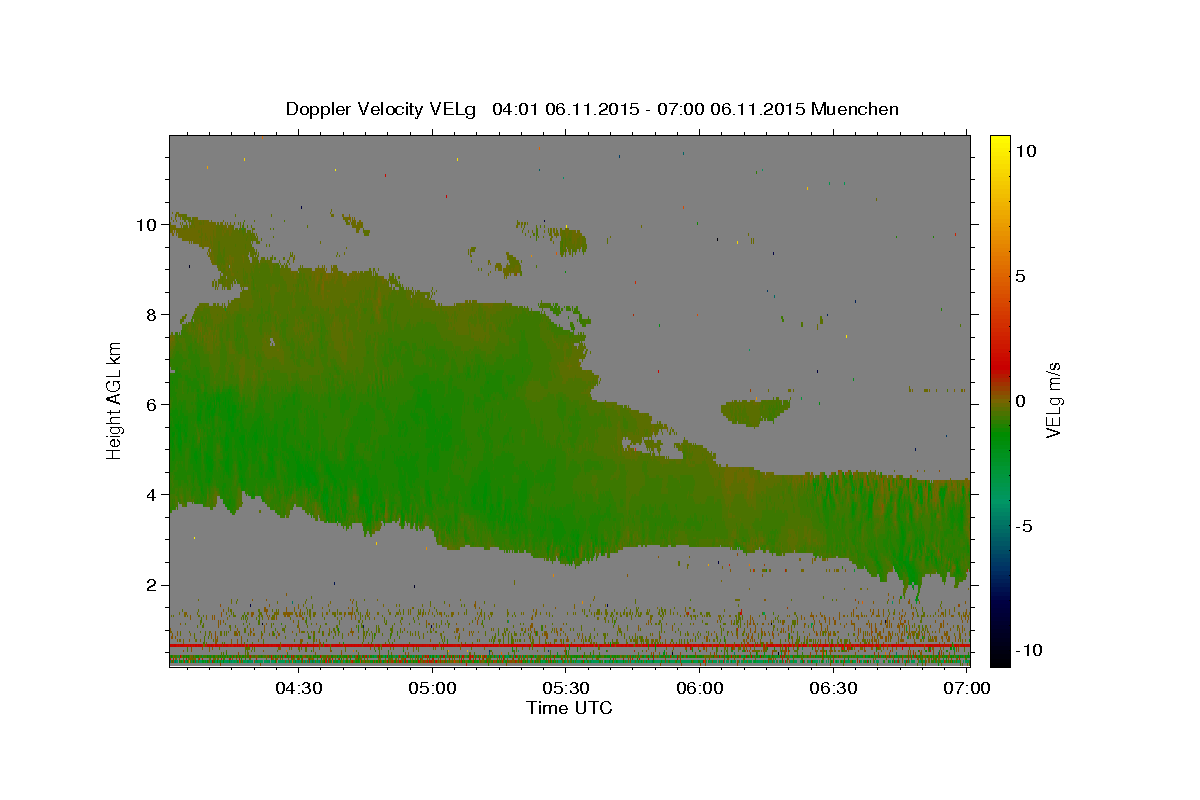Viewport: 1200px width, 800px height.
Task: Click the '06:00' time tick label
Action: (700, 688)
